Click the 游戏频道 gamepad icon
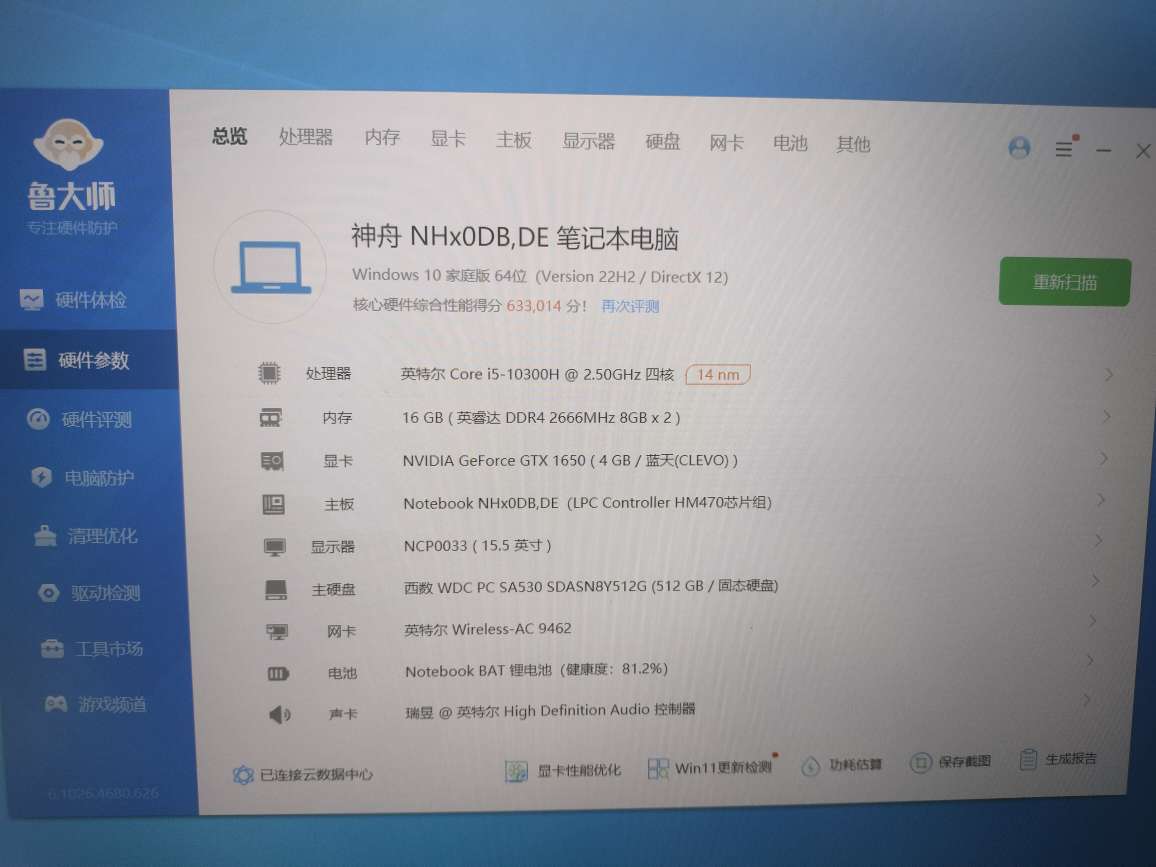The width and height of the screenshot is (1156, 867). [x=56, y=704]
